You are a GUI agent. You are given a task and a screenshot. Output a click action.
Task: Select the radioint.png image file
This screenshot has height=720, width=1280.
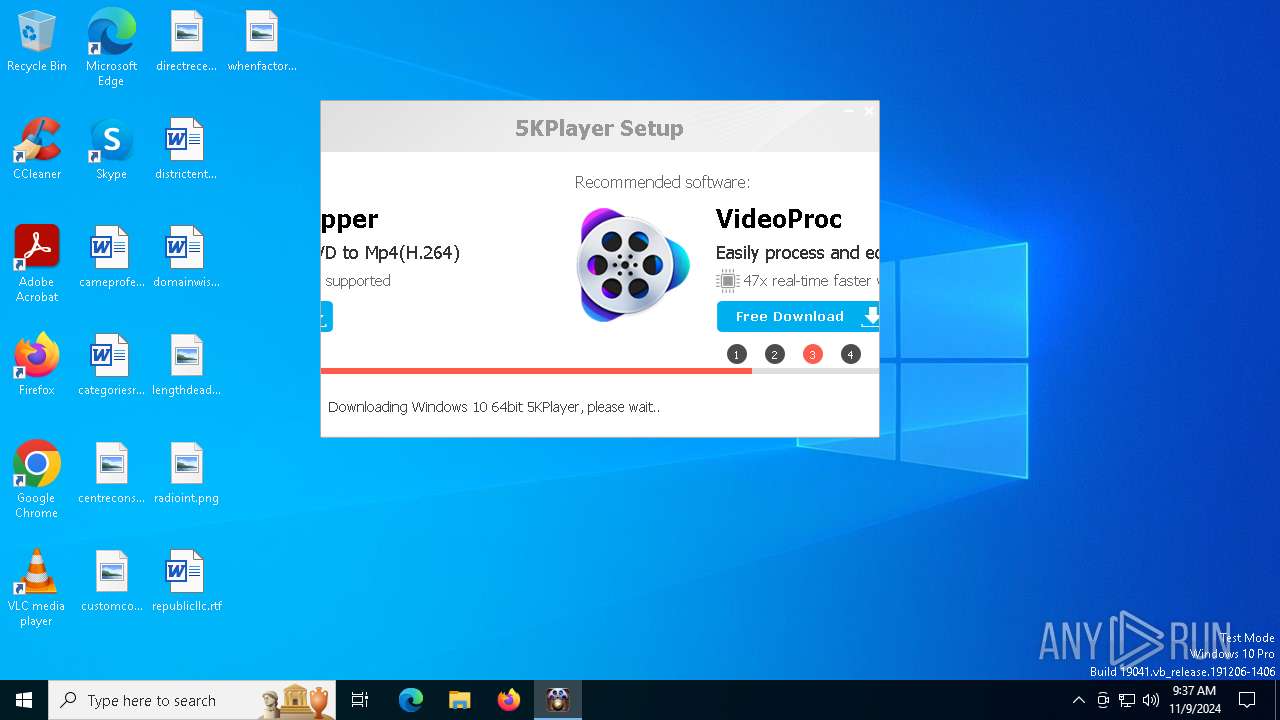[186, 473]
